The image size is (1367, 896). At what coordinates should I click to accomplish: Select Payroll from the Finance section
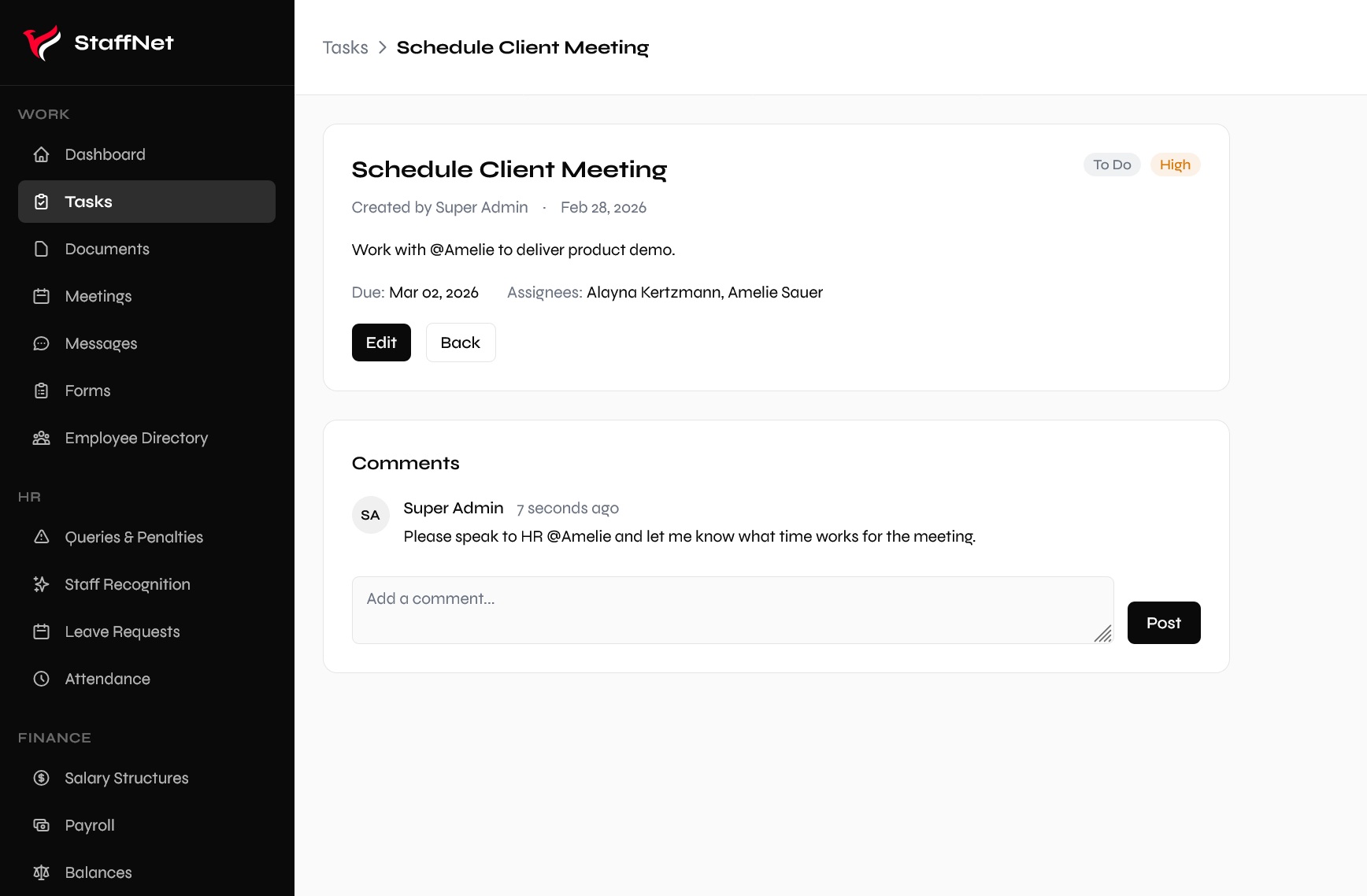tap(90, 825)
